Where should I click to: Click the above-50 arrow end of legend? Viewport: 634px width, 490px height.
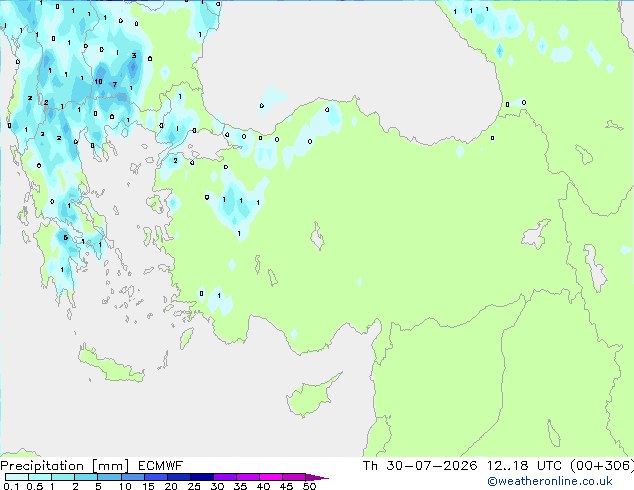(317, 477)
